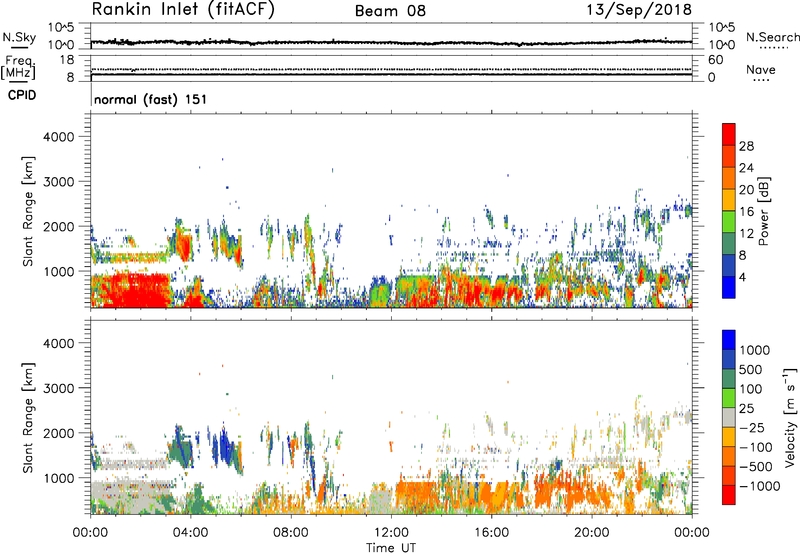The width and height of the screenshot is (800, 554).
Task: Click the '12:00' time axis tick label
Action: point(391,533)
